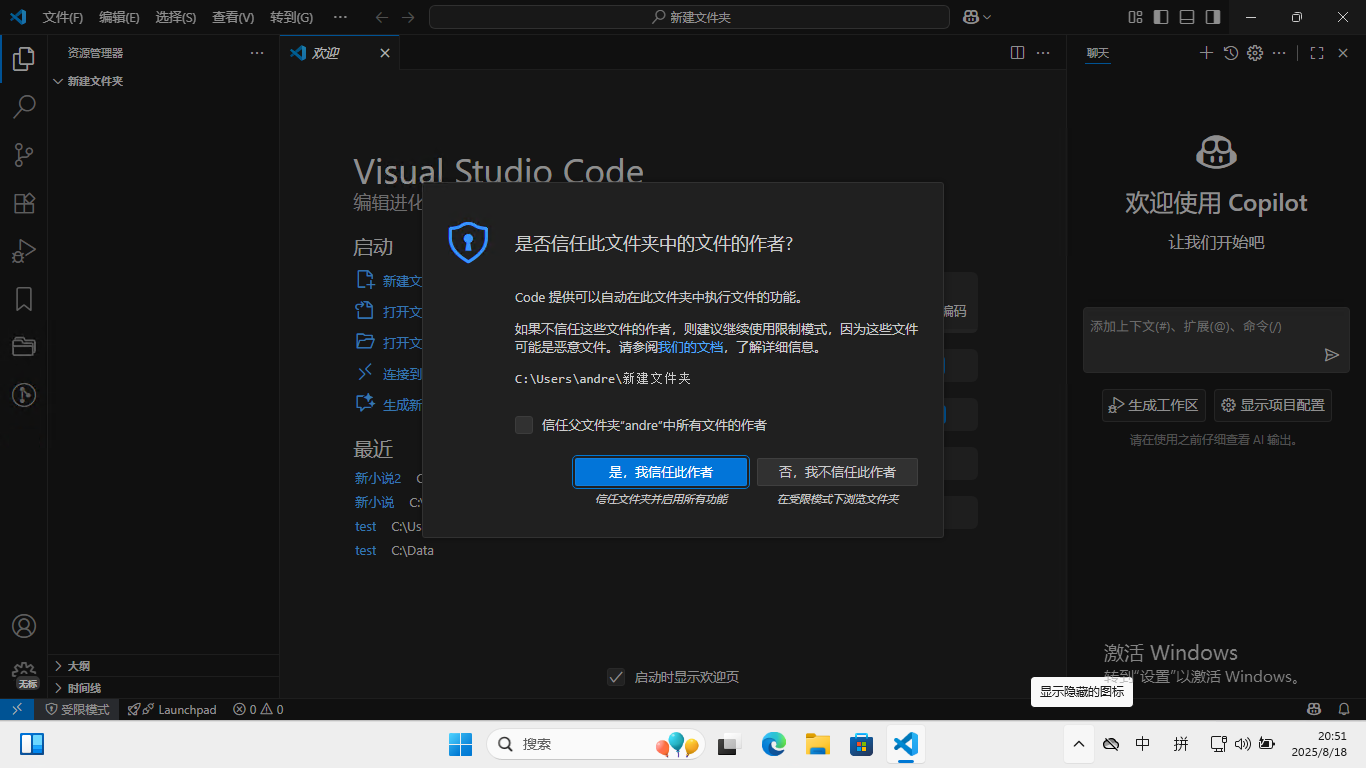Open the 文件(F) menu

tap(63, 17)
